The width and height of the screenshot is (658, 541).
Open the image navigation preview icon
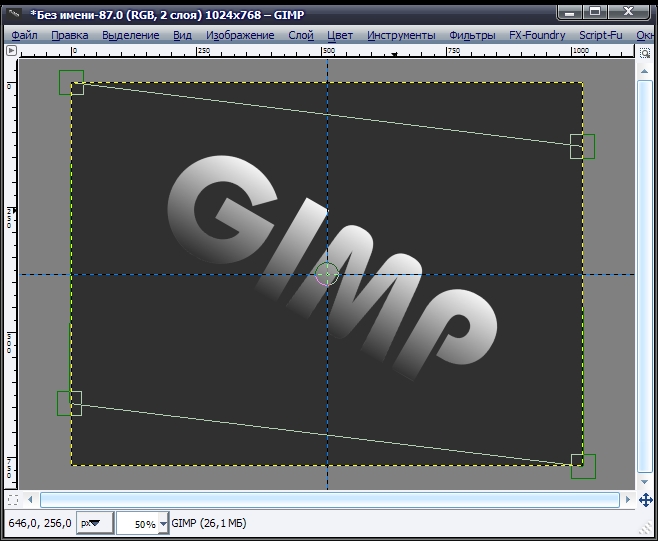(647, 498)
